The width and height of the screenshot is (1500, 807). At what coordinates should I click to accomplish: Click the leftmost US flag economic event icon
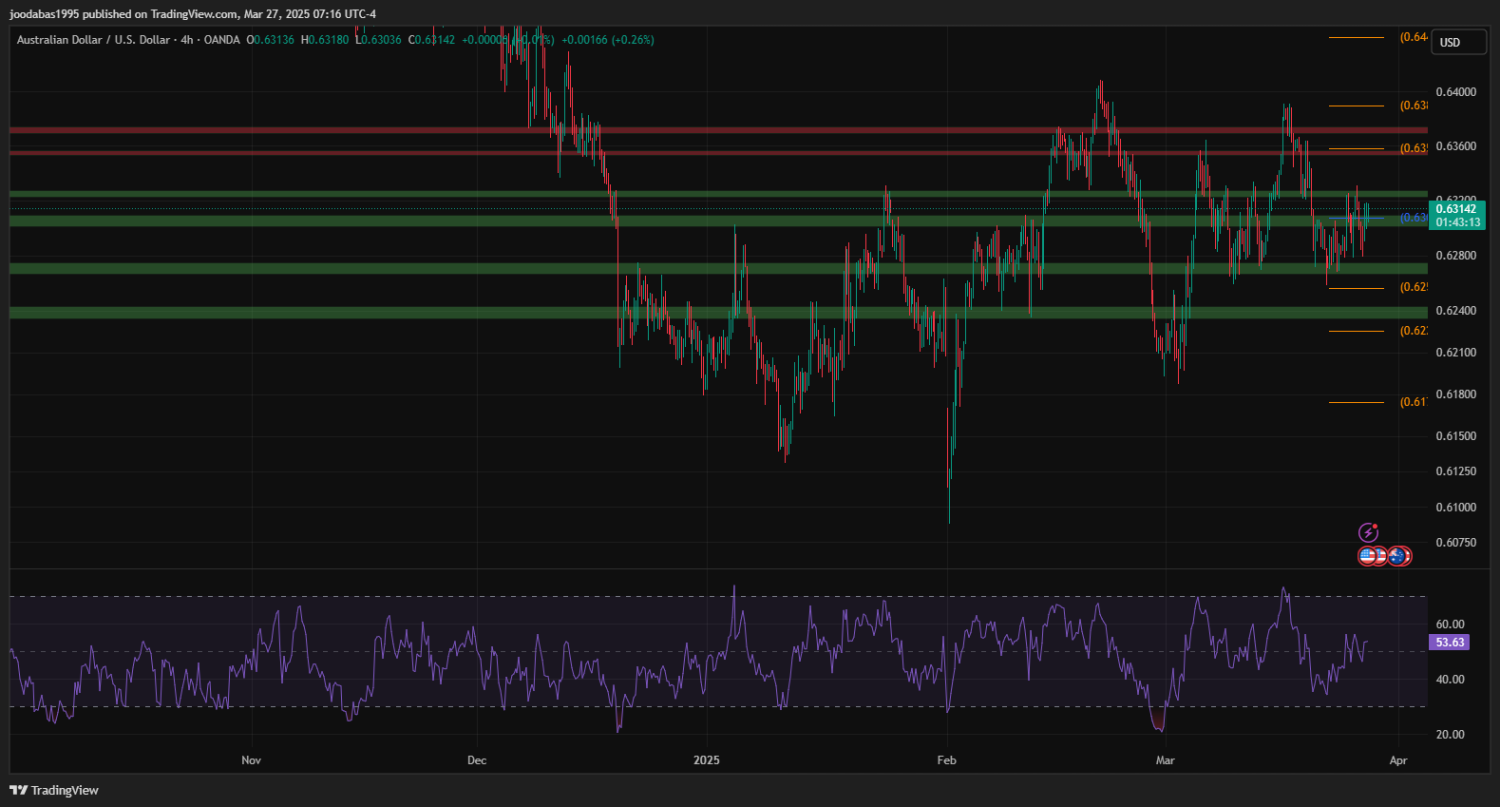pos(1367,556)
